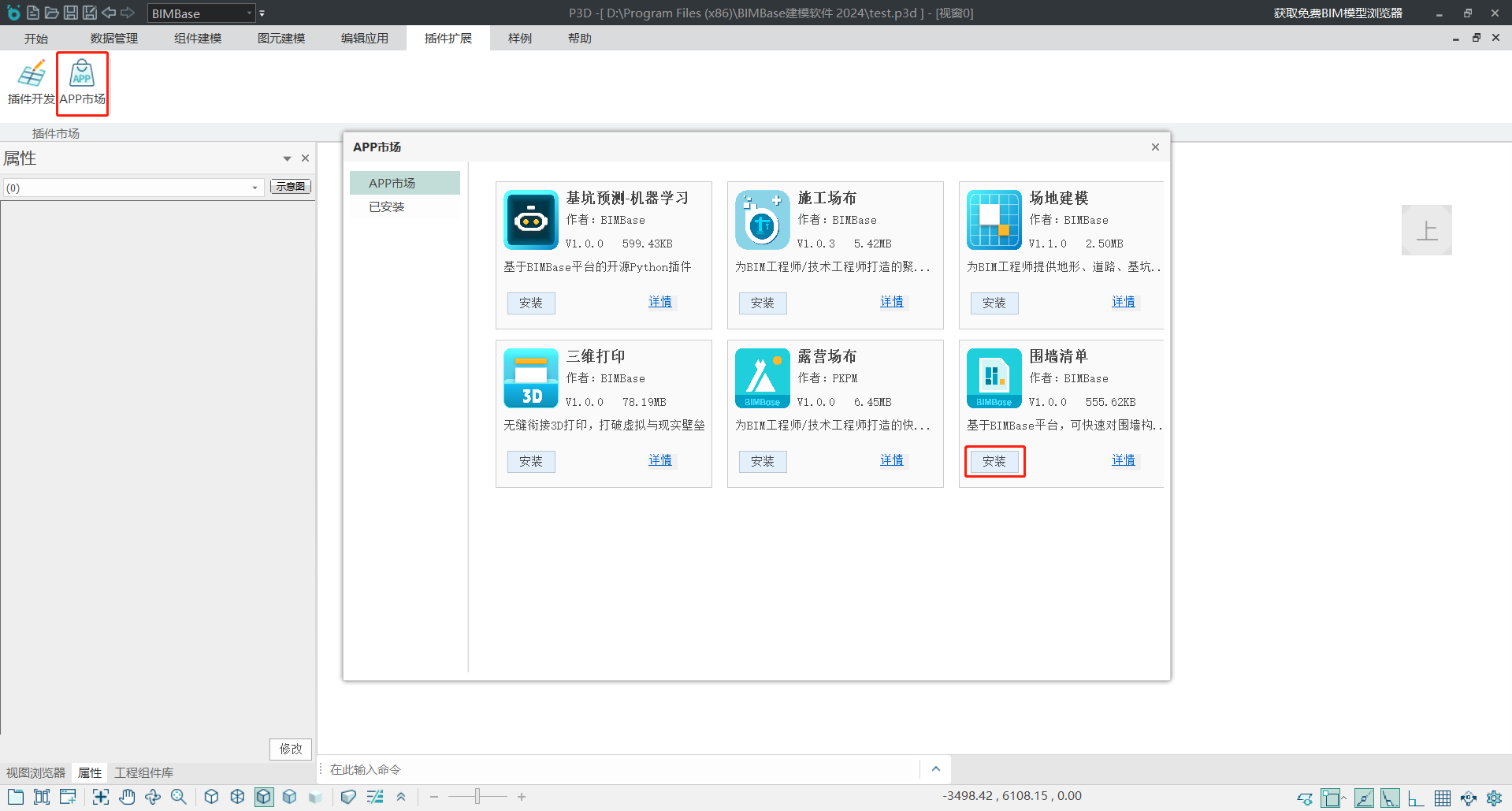Toggle highlighted shaded cube display mode
Screen dimensions: 1512x811
[x=264, y=797]
